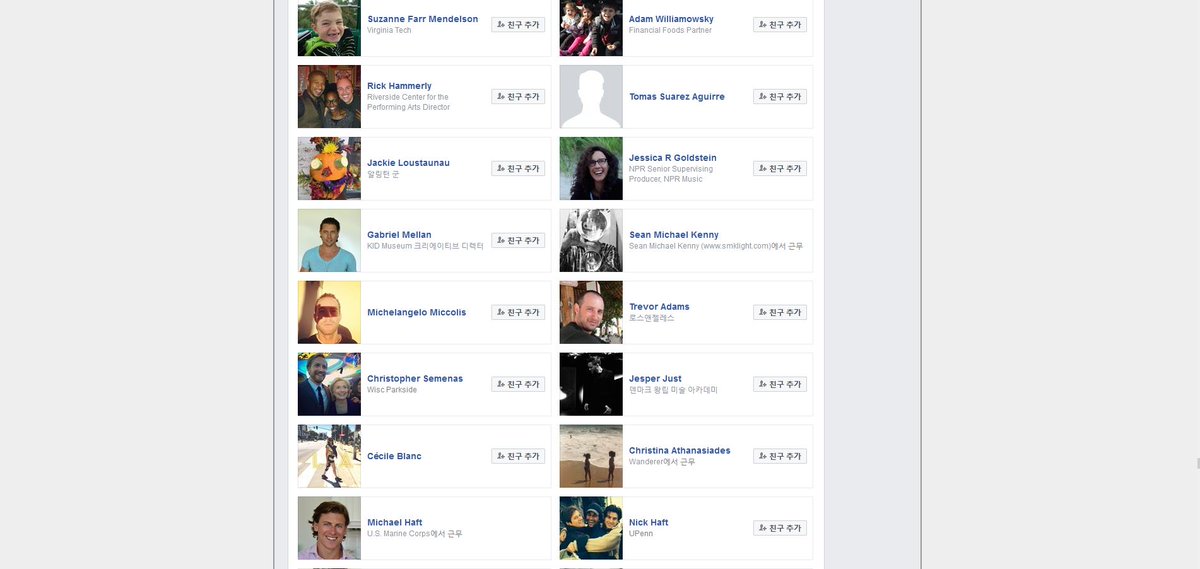This screenshot has height=569, width=1200.
Task: Open Tomas Suarez Aguirre default avatar
Action: 591,97
